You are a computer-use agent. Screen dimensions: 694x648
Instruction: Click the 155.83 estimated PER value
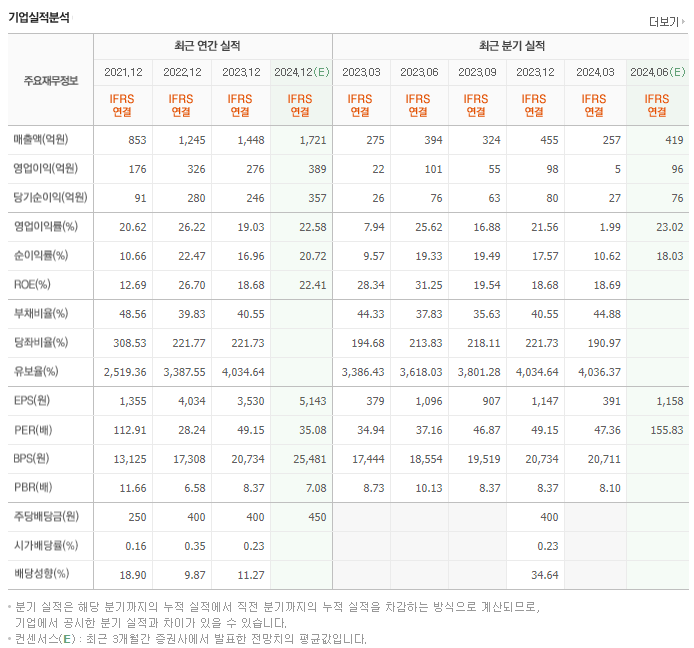[667, 430]
